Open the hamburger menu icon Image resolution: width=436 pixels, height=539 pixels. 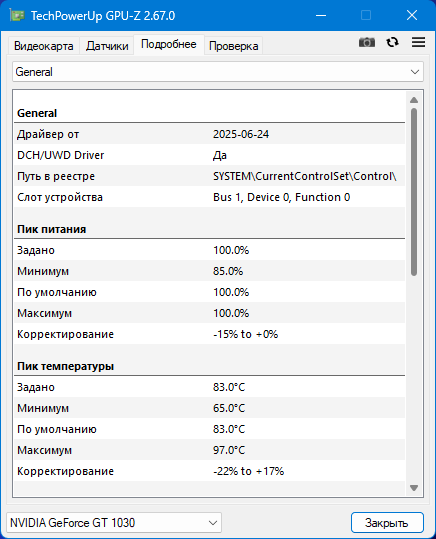[418, 42]
